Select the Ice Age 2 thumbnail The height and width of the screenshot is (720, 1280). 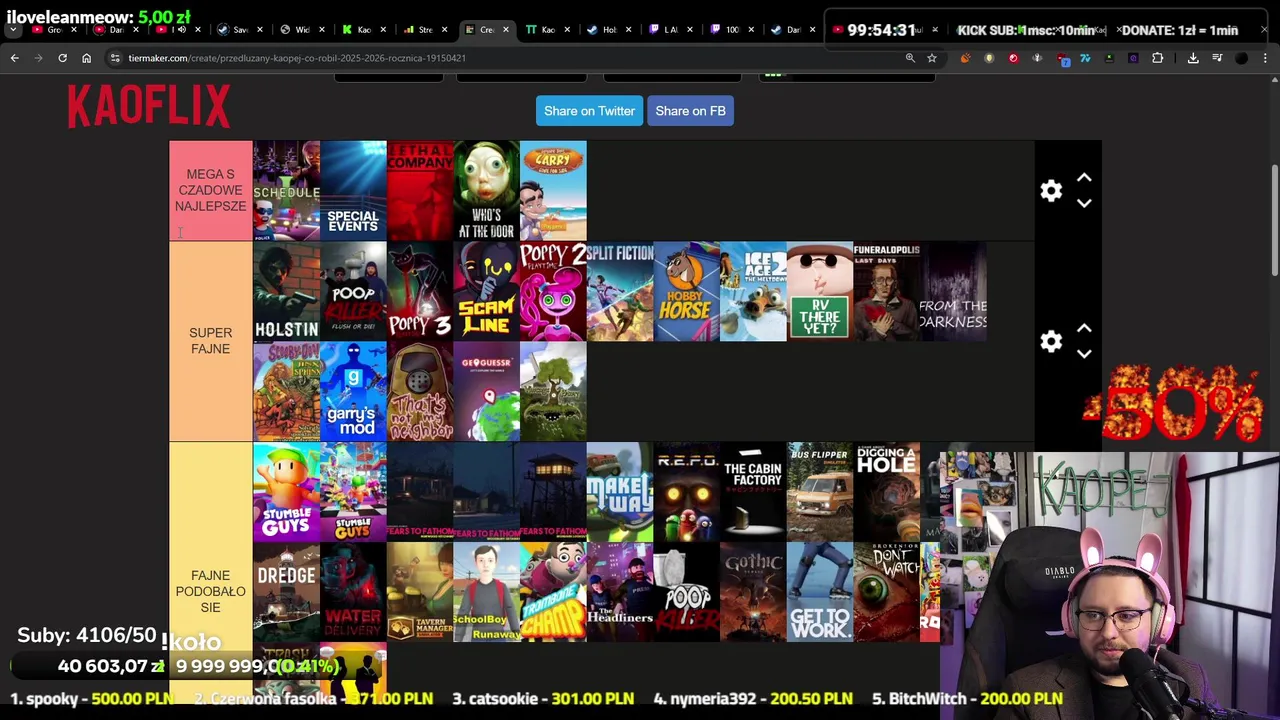753,292
